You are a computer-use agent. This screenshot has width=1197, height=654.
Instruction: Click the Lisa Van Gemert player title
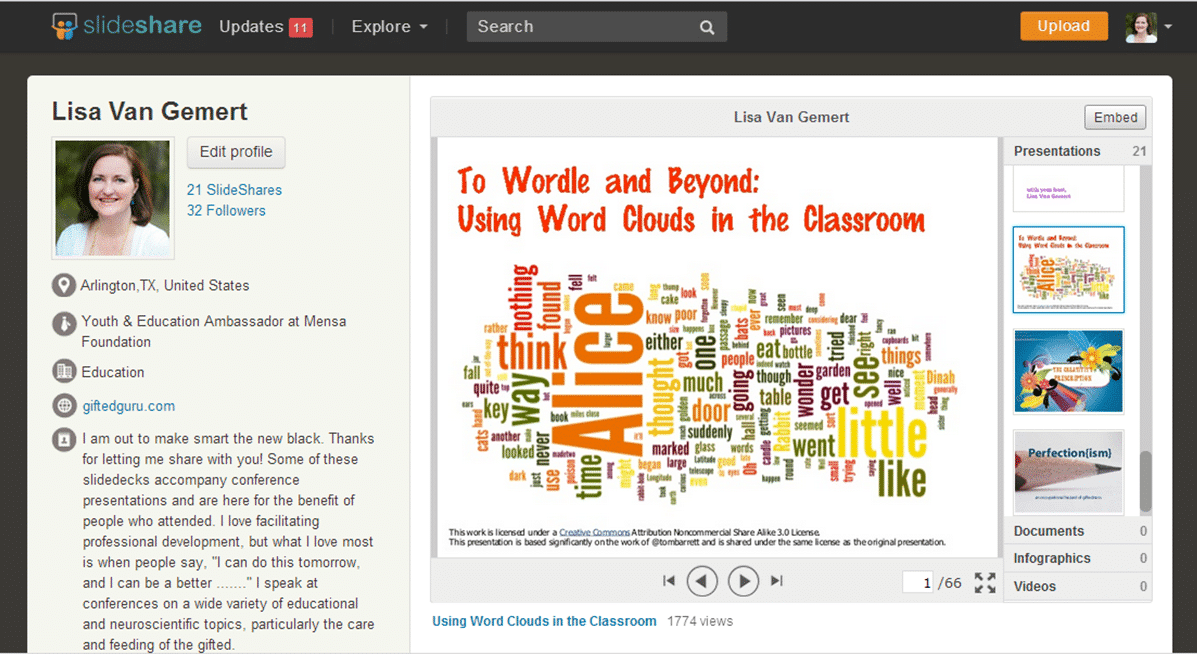[x=791, y=118]
